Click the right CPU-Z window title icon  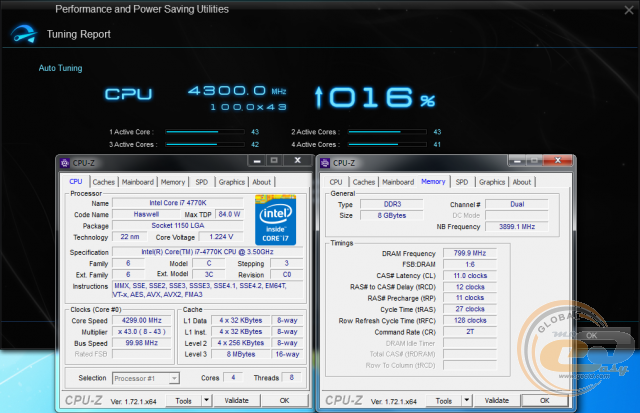pos(325,163)
